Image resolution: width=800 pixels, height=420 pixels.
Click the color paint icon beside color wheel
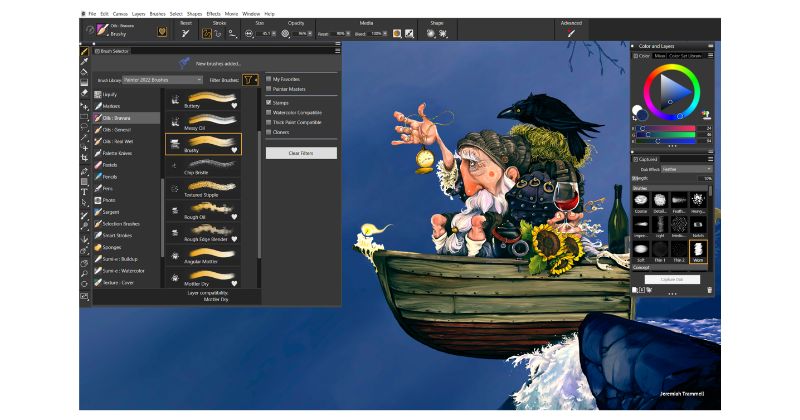click(x=706, y=115)
